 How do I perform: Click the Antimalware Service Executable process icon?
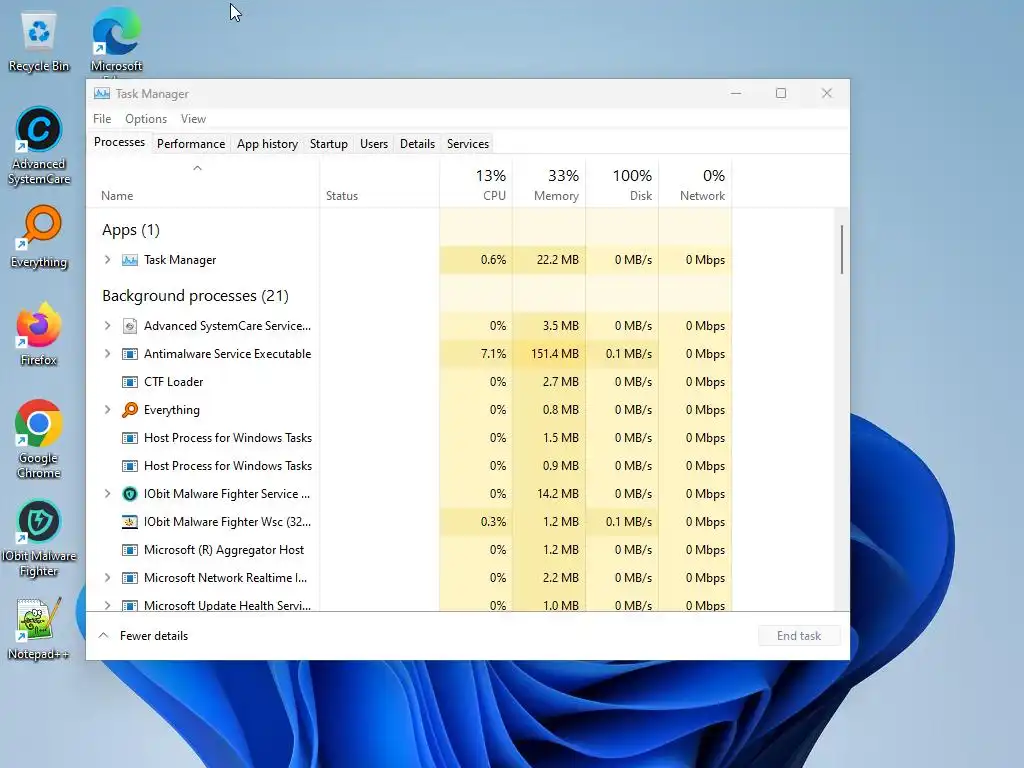click(x=130, y=354)
